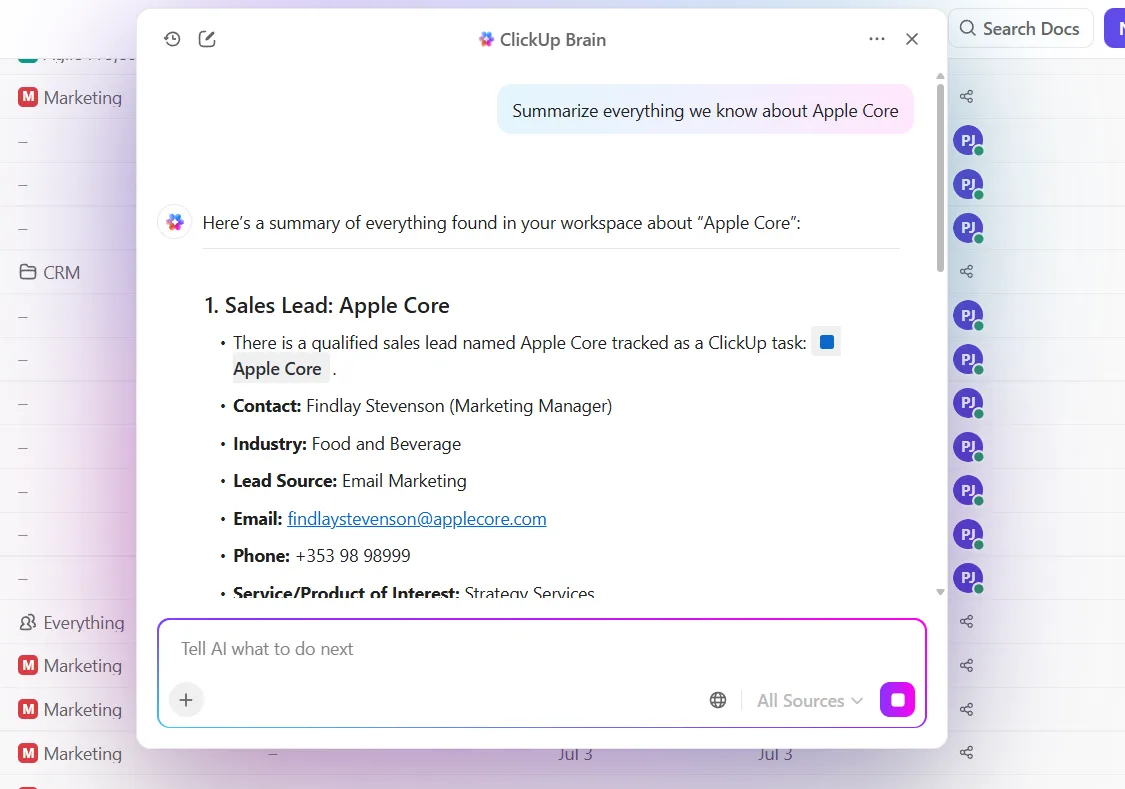Click the search magnifier icon
The height and width of the screenshot is (789, 1125).
click(967, 28)
